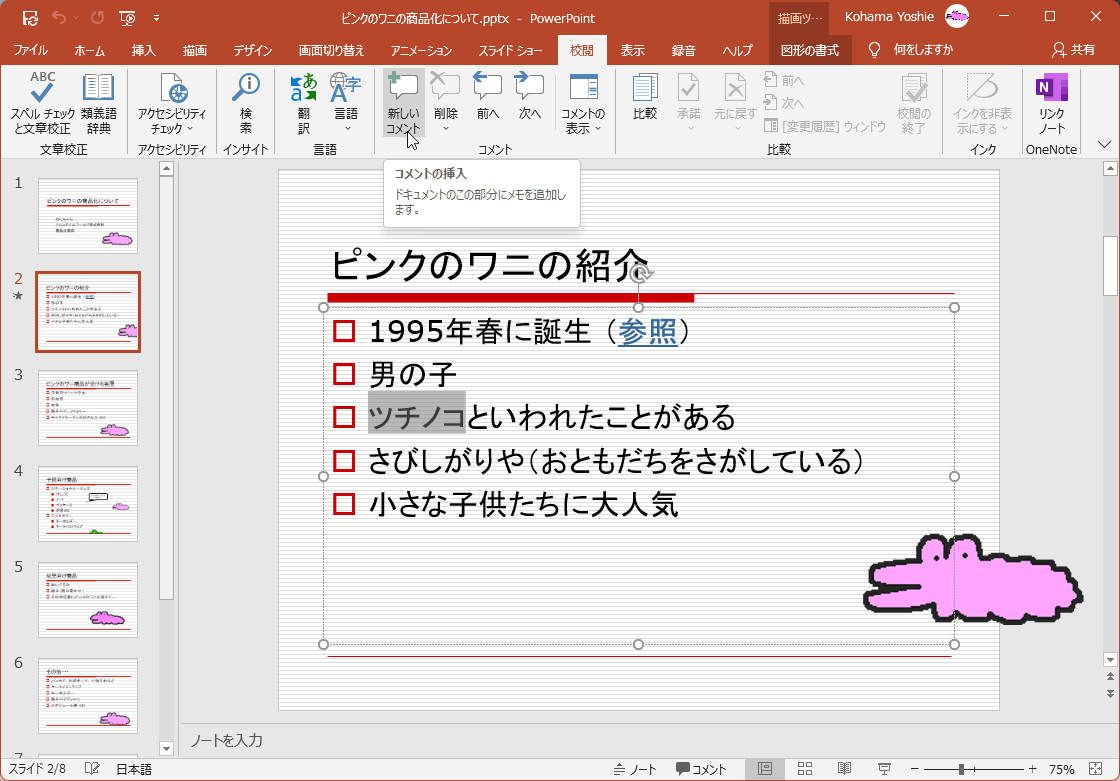The image size is (1120, 781).
Task: Open OneNote リンクノート linked notes
Action: 1052,104
